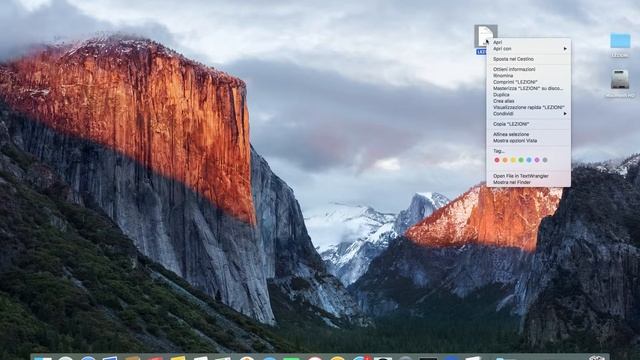The height and width of the screenshot is (360, 640).
Task: Apply the blue tag color dot
Action: pyautogui.click(x=529, y=160)
